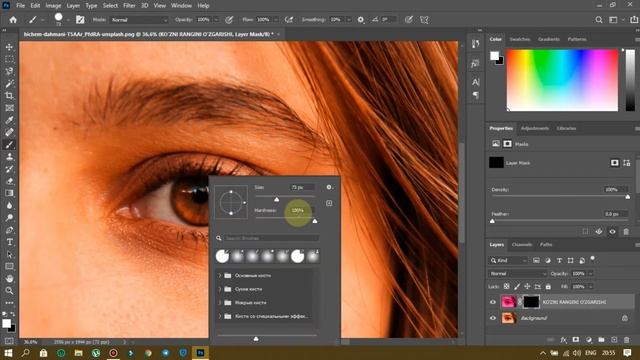This screenshot has width=640, height=360.
Task: Select the Lasso tool
Action: (x=9, y=71)
